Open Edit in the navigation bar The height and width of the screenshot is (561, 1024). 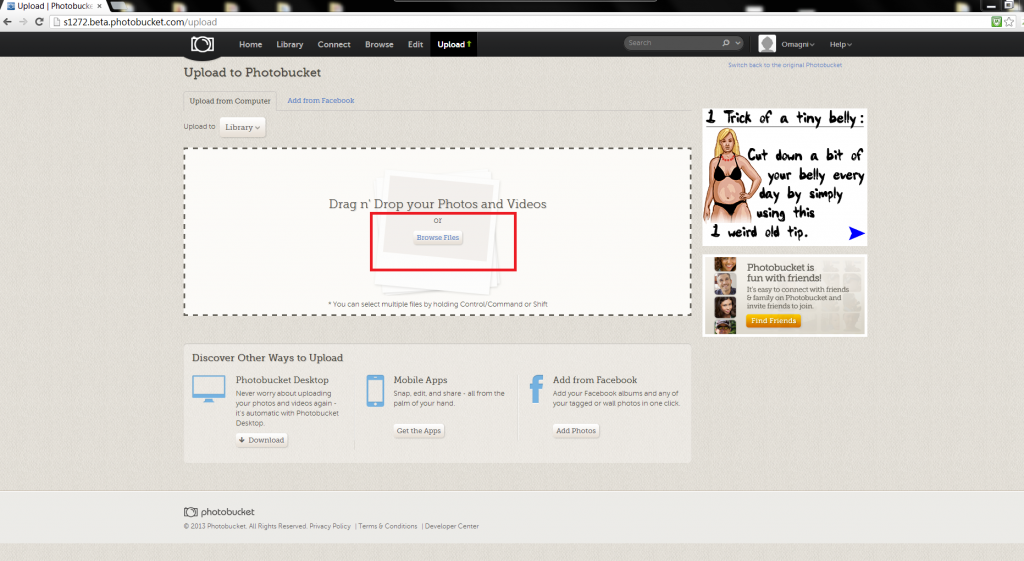[x=415, y=44]
